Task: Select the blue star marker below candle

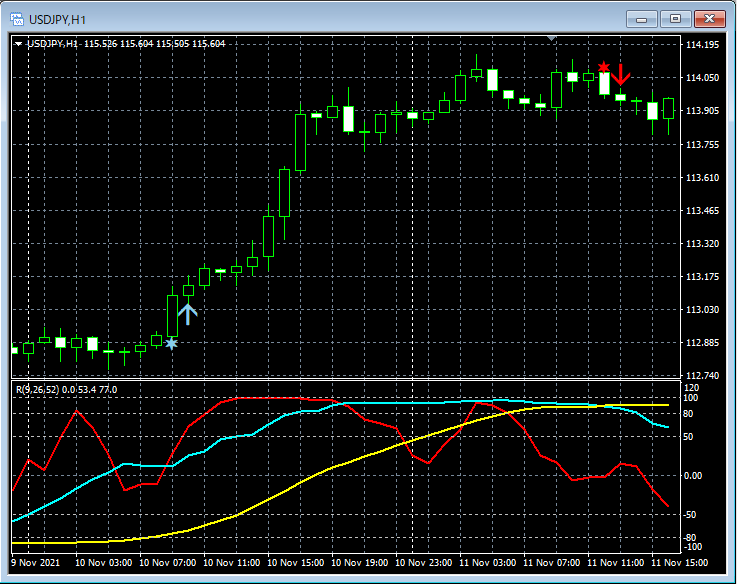Action: (172, 344)
